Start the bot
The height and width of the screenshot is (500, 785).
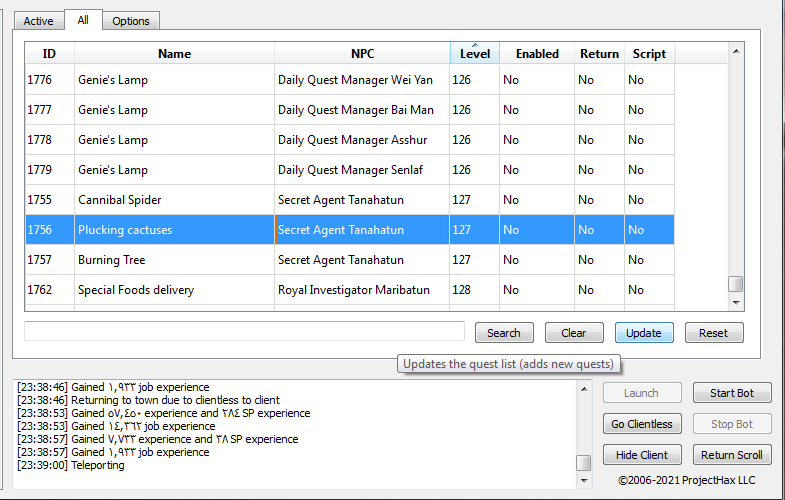pos(731,393)
